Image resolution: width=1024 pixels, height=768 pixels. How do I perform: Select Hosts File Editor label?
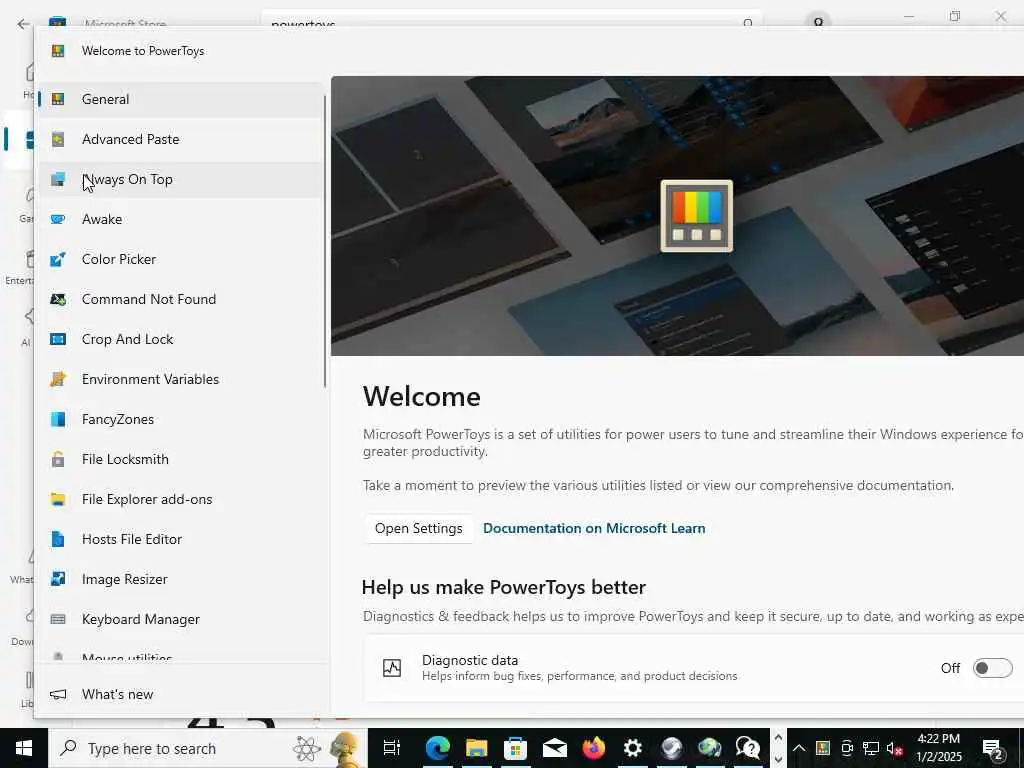(131, 539)
